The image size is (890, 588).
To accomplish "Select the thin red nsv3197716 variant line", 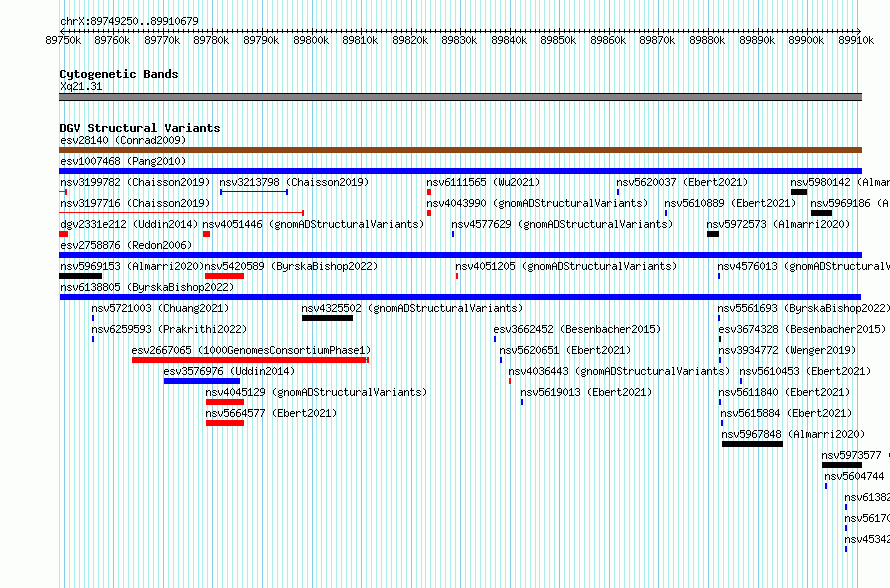I will click(182, 213).
